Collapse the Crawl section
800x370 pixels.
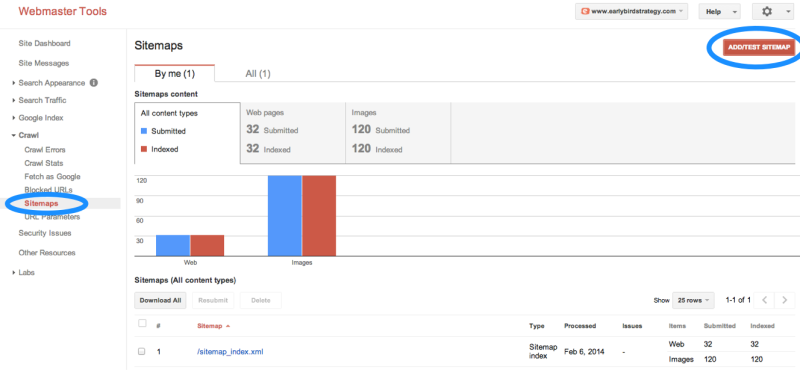point(14,135)
